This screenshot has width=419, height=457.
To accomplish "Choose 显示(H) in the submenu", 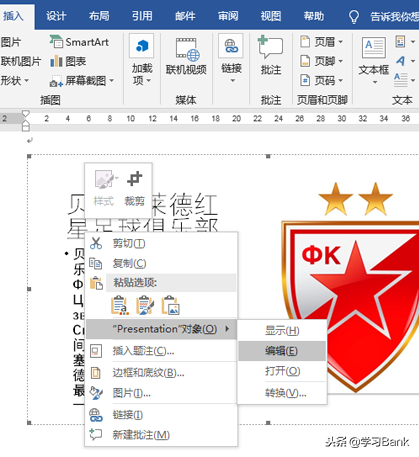I will click(x=282, y=330).
